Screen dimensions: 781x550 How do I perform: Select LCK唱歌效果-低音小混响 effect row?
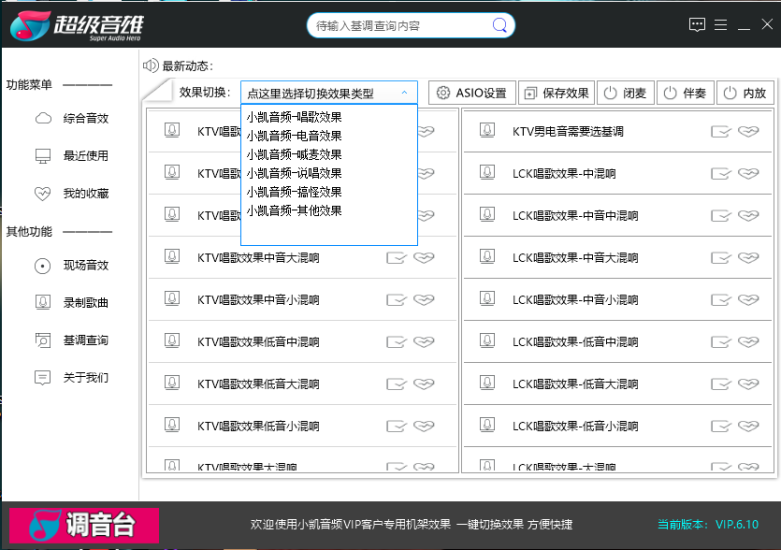[x=618, y=426]
